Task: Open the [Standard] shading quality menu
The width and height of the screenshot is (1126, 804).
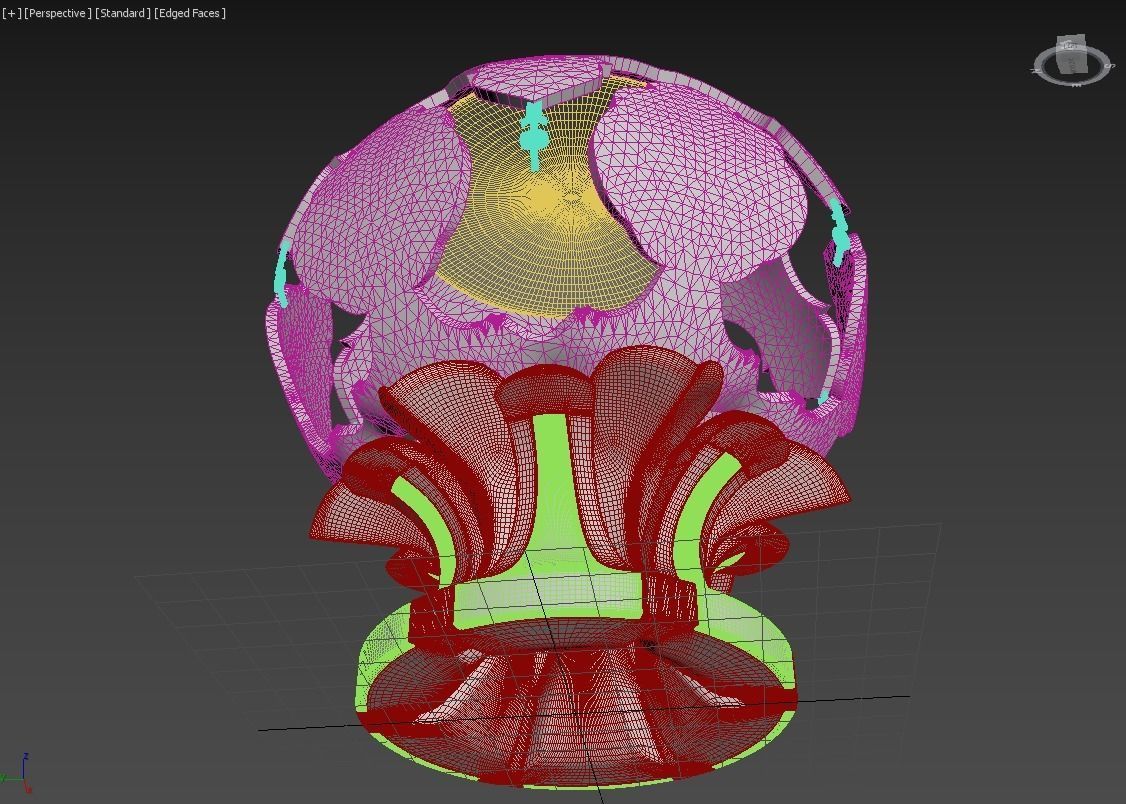Action: (x=123, y=13)
